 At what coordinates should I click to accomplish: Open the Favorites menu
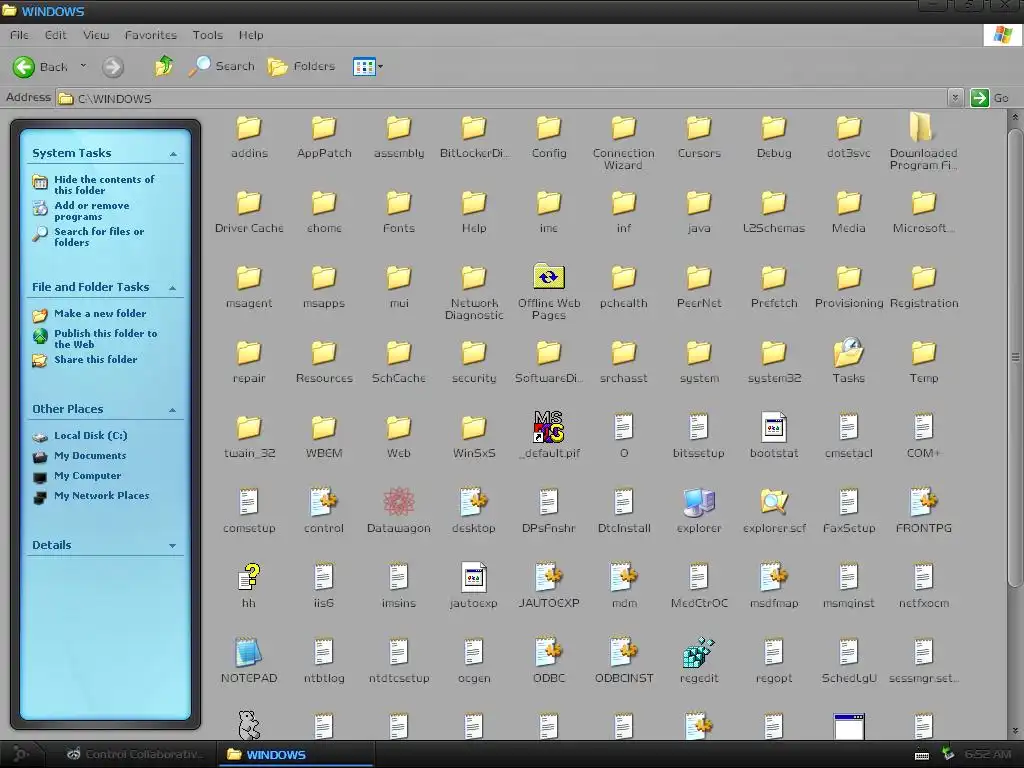pos(151,35)
